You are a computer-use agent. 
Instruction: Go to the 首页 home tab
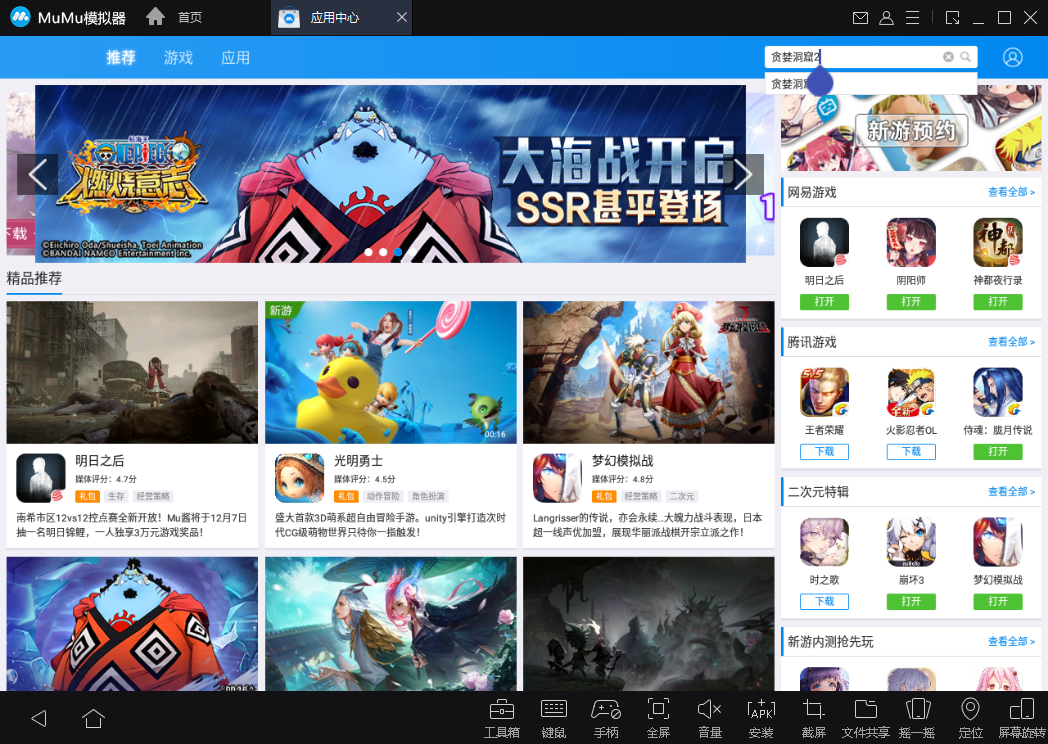click(174, 17)
